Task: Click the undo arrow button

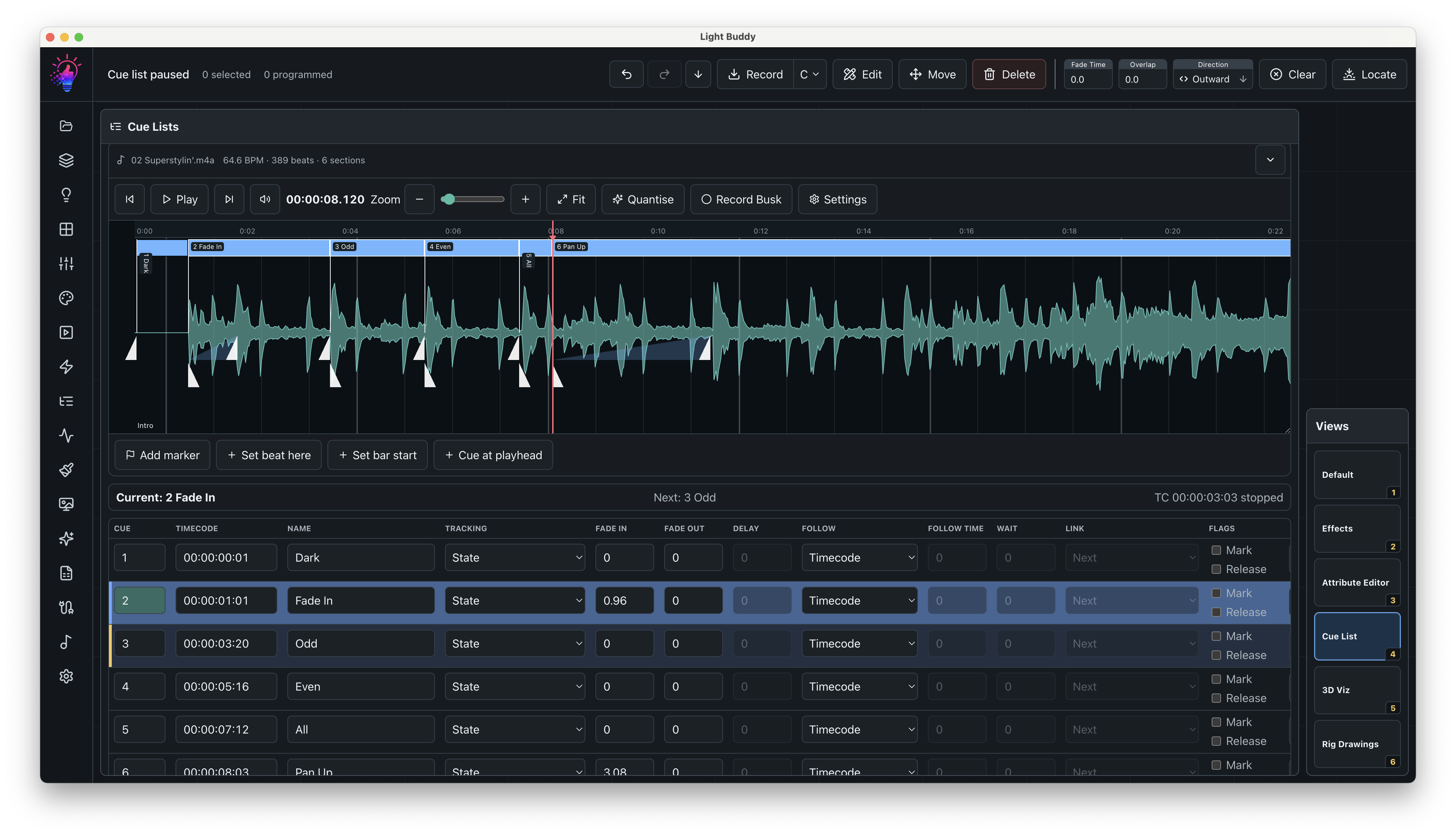Action: coord(626,74)
